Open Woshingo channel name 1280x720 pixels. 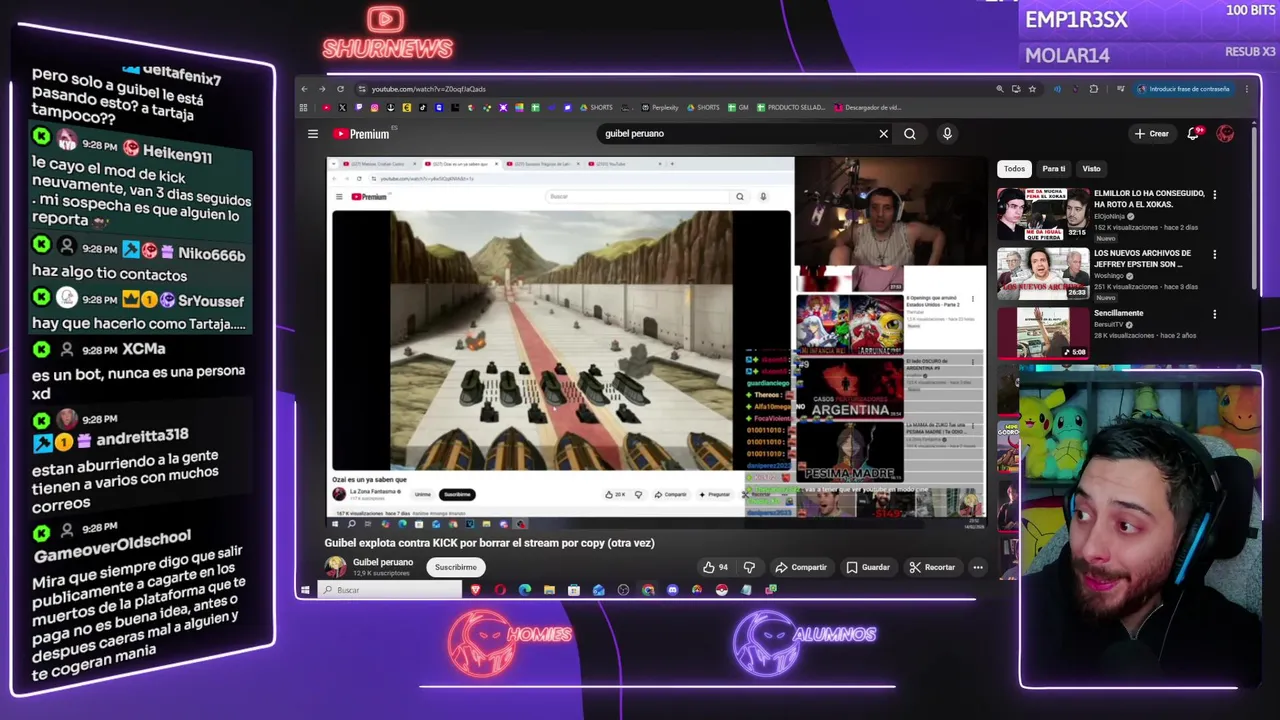(x=1109, y=275)
